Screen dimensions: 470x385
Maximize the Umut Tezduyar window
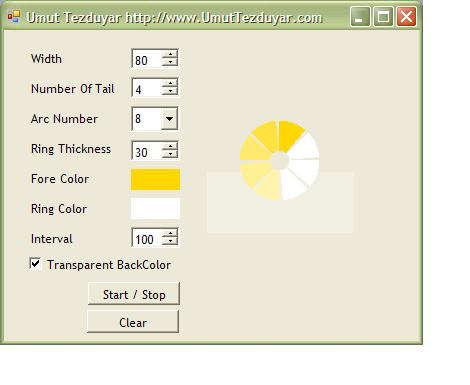point(383,16)
